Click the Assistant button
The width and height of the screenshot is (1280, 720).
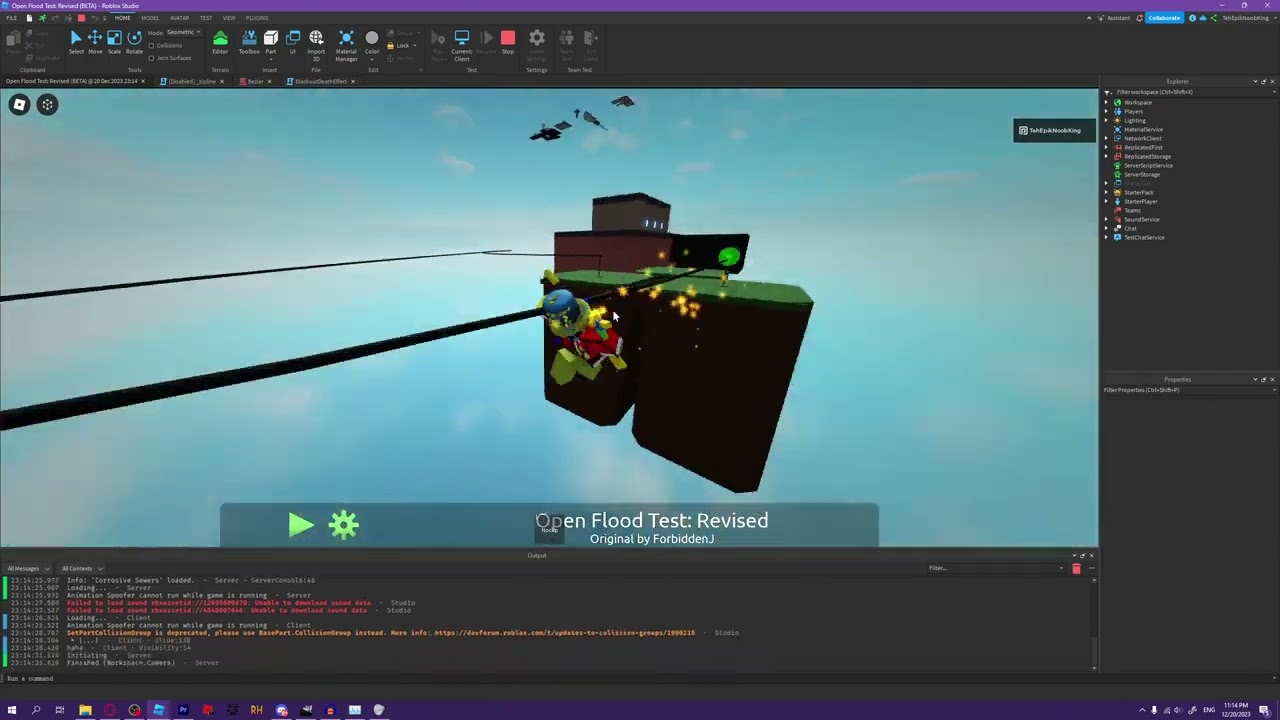(1114, 18)
